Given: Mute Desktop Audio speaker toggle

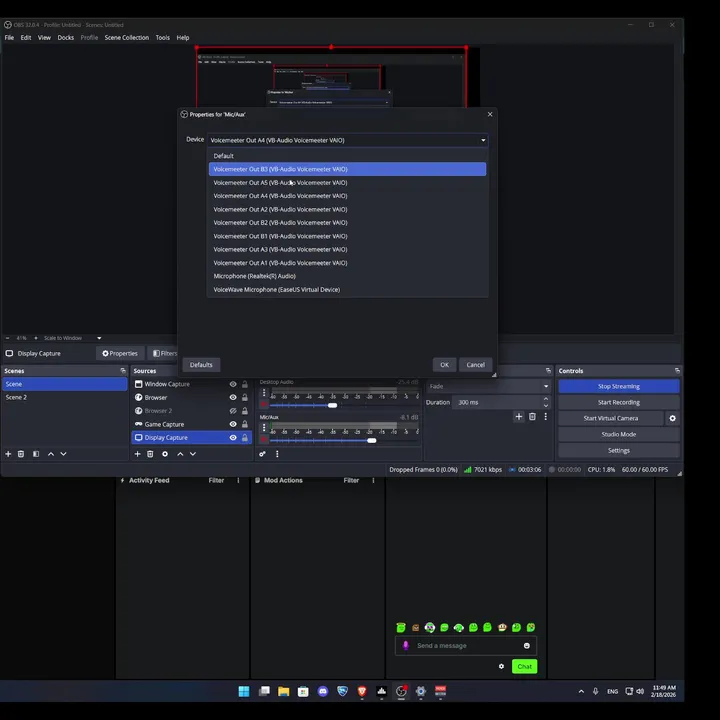Looking at the screenshot, I should (264, 405).
